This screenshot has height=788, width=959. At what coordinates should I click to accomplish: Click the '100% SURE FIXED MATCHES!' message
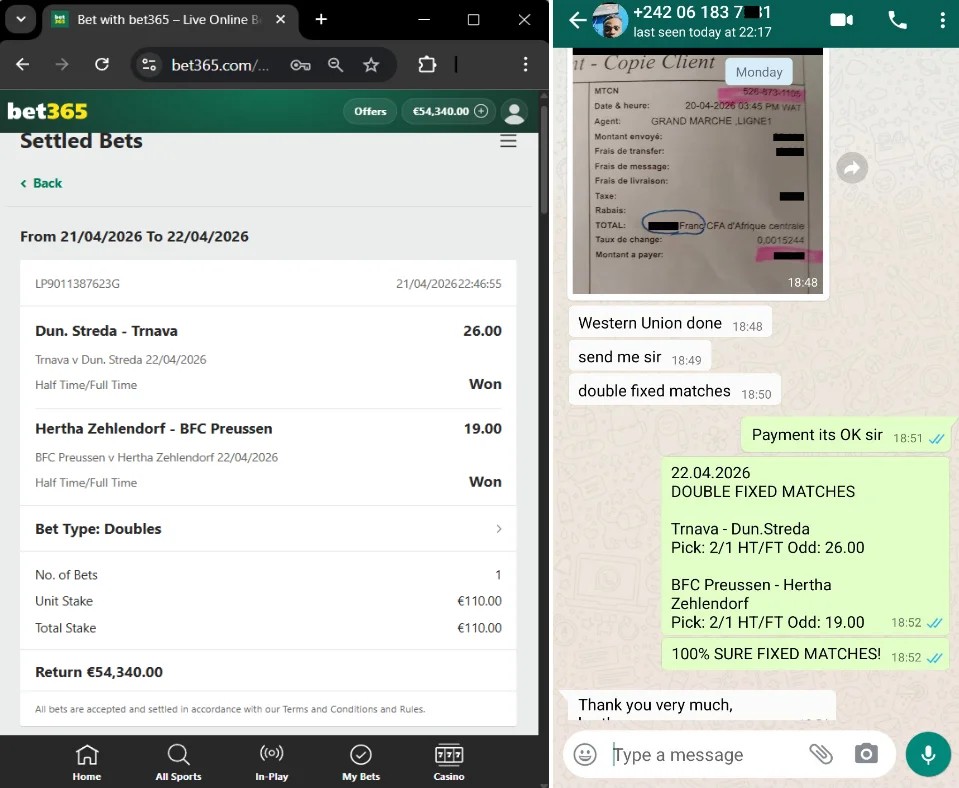[806, 654]
